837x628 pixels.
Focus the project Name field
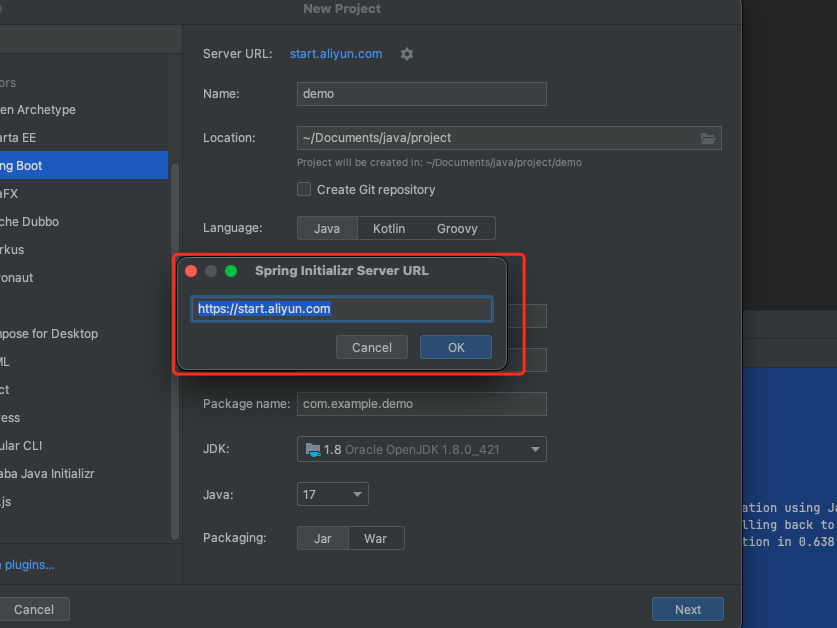(422, 94)
